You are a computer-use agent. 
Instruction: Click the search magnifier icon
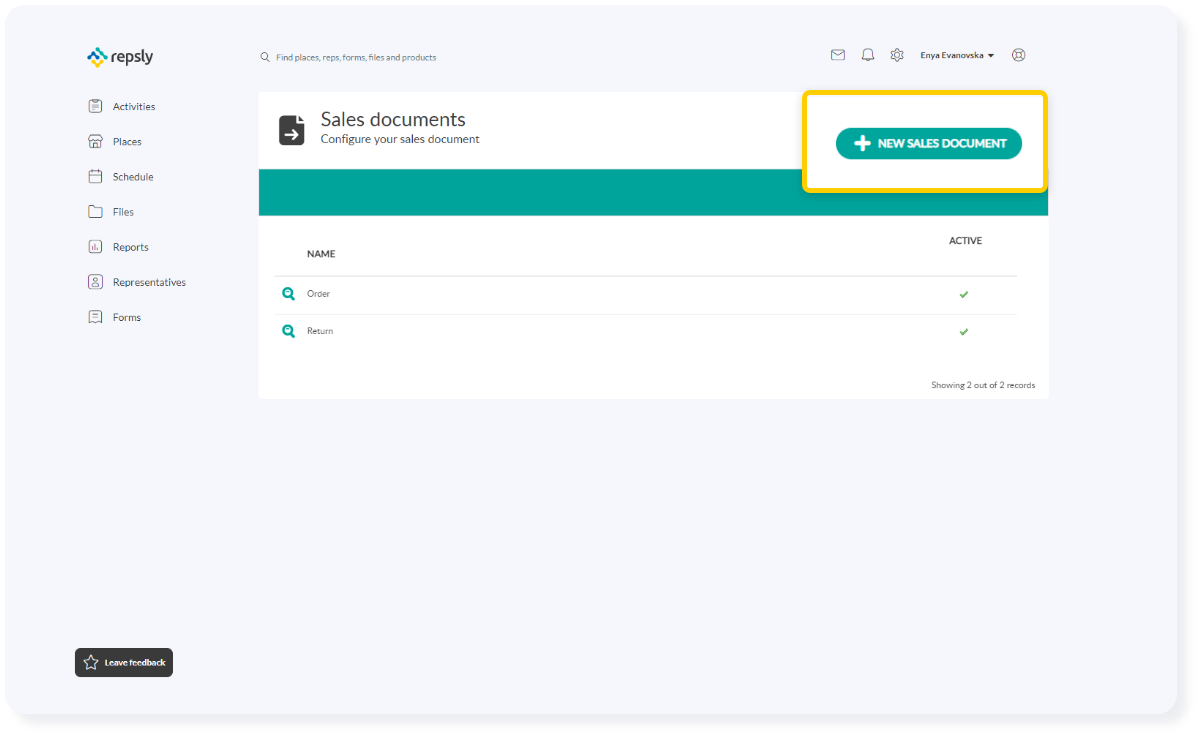(x=265, y=57)
